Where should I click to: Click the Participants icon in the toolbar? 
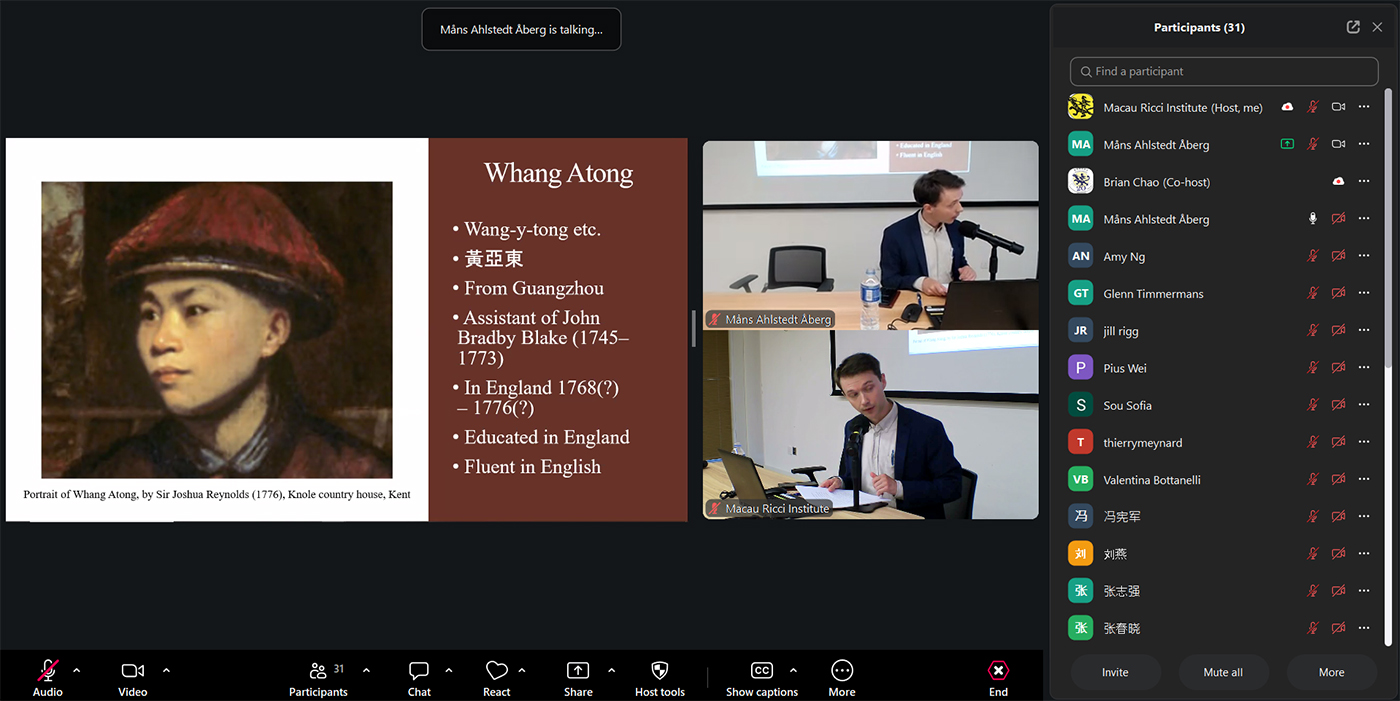(x=319, y=670)
